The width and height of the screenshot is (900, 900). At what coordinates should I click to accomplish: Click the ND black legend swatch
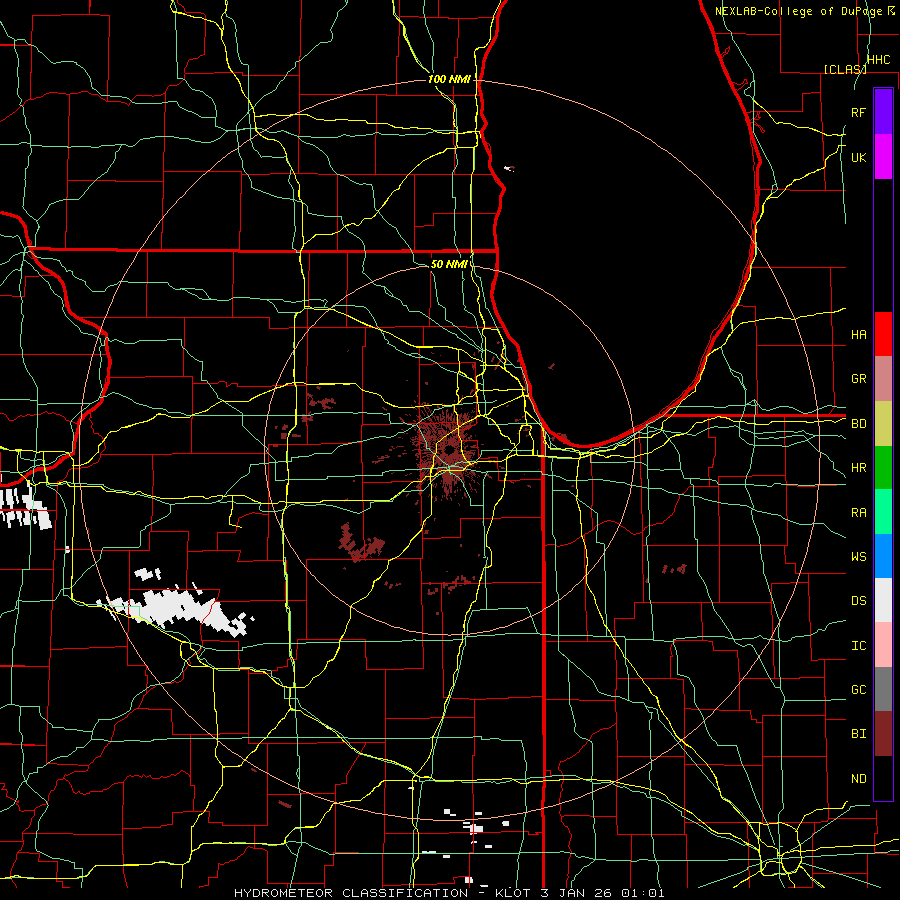click(x=883, y=778)
